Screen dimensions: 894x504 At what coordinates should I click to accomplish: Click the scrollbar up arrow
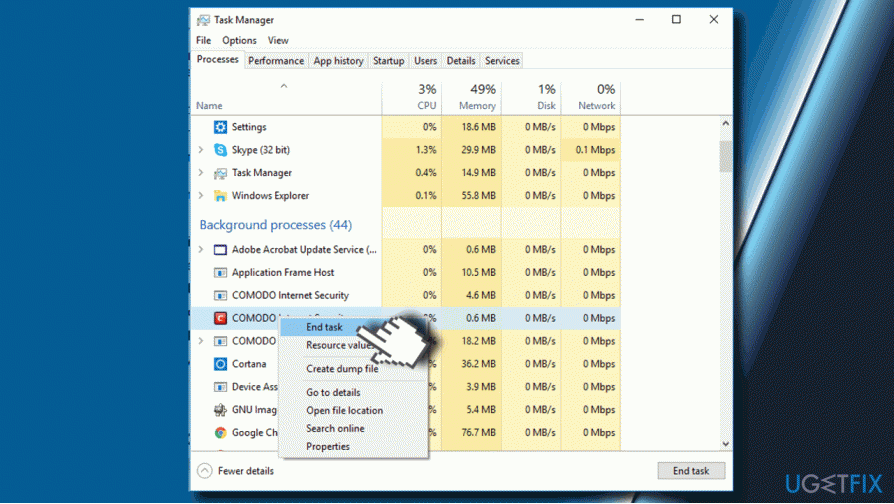(725, 123)
